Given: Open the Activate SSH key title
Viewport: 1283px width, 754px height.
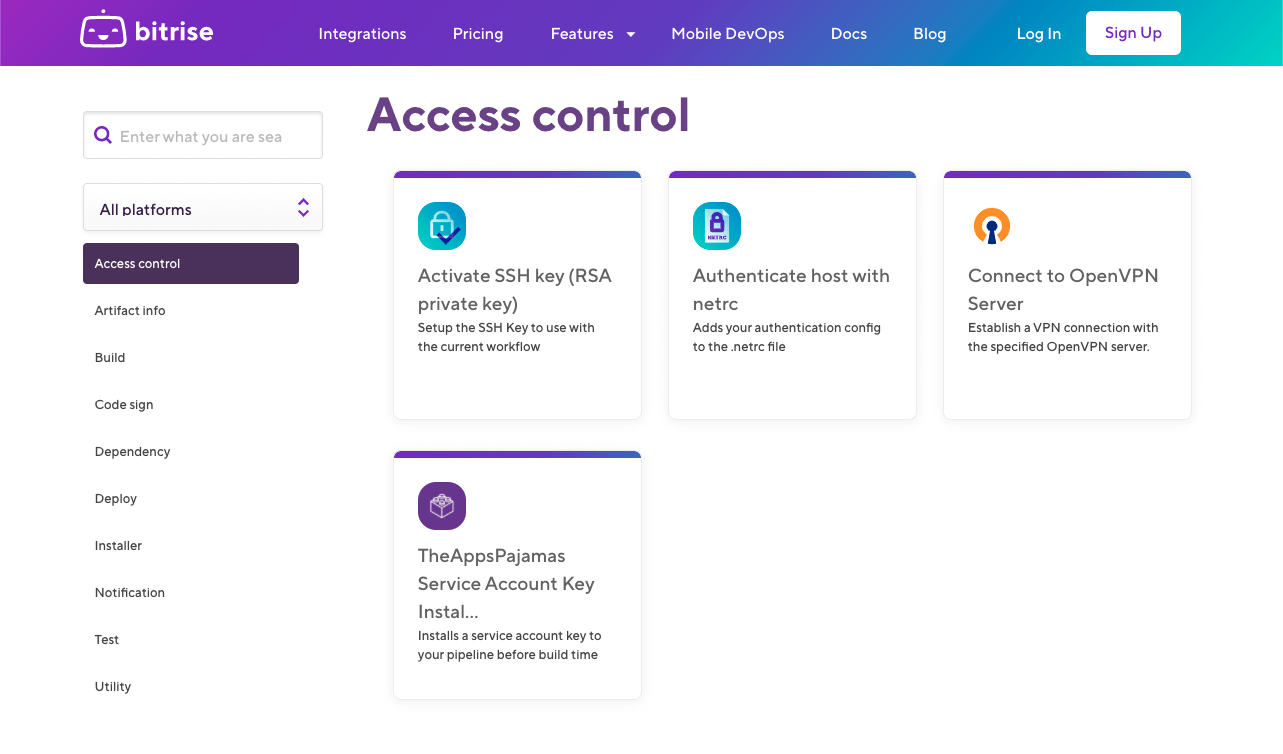Looking at the screenshot, I should (x=515, y=289).
